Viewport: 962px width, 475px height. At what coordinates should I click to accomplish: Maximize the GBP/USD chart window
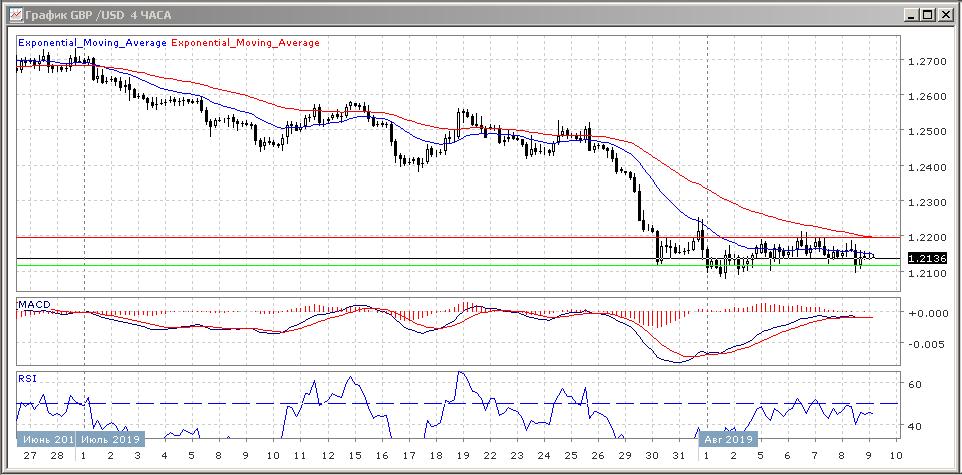coord(927,14)
